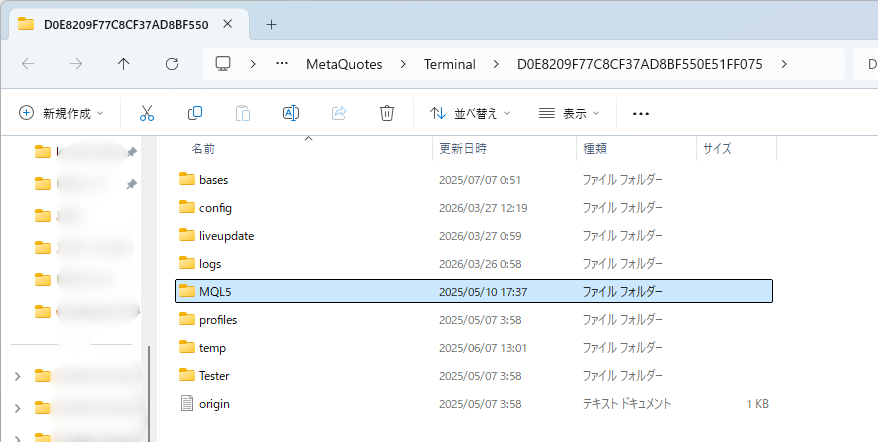Screen dimensions: 878x442
Task: Go up one folder level arrow
Action: pos(124,64)
